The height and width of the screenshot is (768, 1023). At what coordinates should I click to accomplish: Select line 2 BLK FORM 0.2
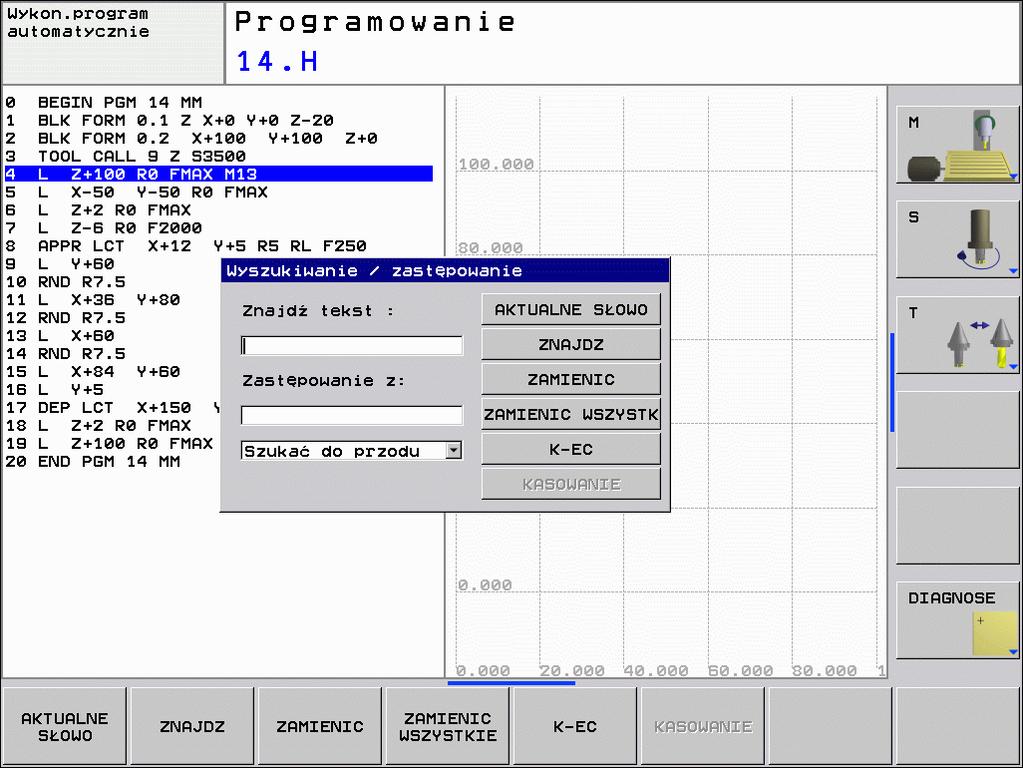(191, 138)
